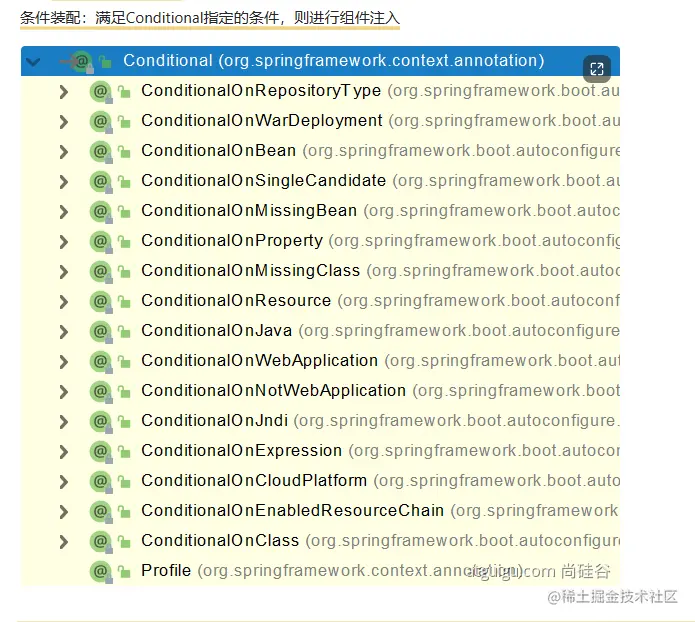The width and height of the screenshot is (695, 622).
Task: Select the ConditionalOnRepositoryType row
Action: tap(320, 91)
